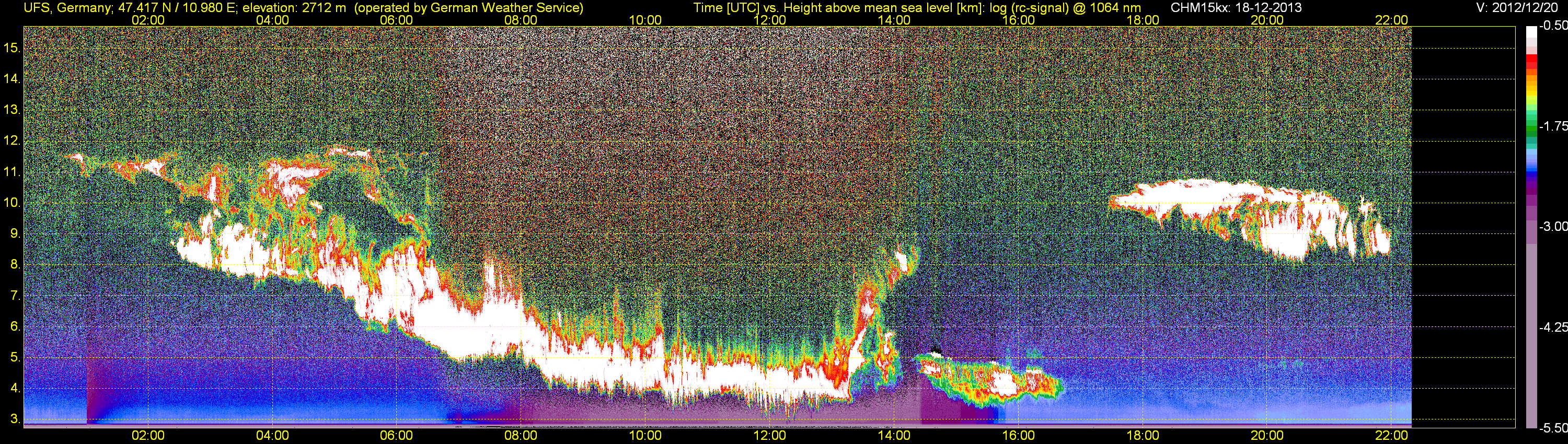Click the '9.' height axis label
Image resolution: width=1568 pixels, height=444 pixels.
tap(15, 233)
